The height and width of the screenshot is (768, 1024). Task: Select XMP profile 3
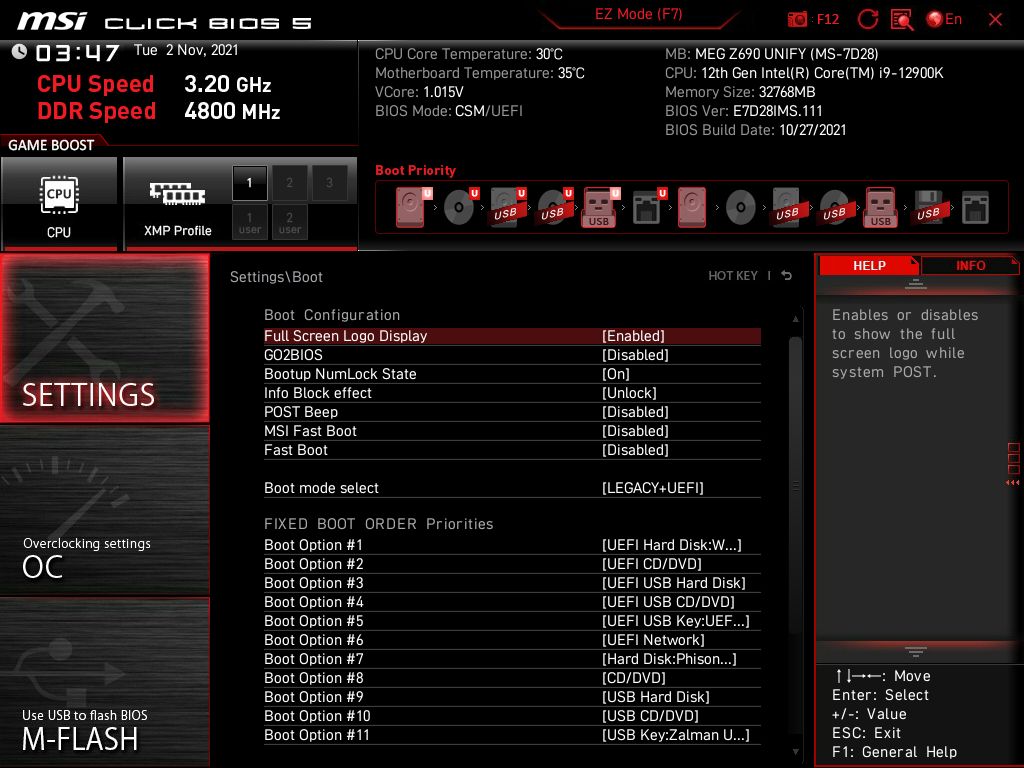(329, 183)
